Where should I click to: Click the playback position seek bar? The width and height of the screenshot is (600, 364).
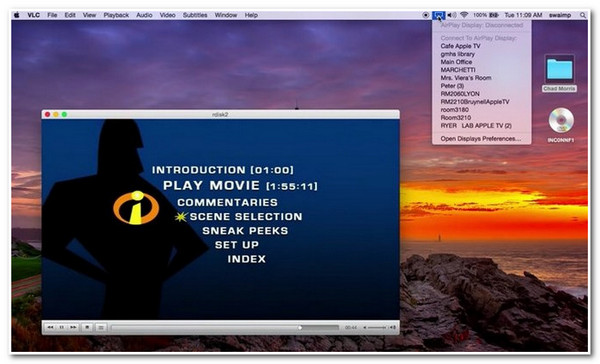coord(225,328)
